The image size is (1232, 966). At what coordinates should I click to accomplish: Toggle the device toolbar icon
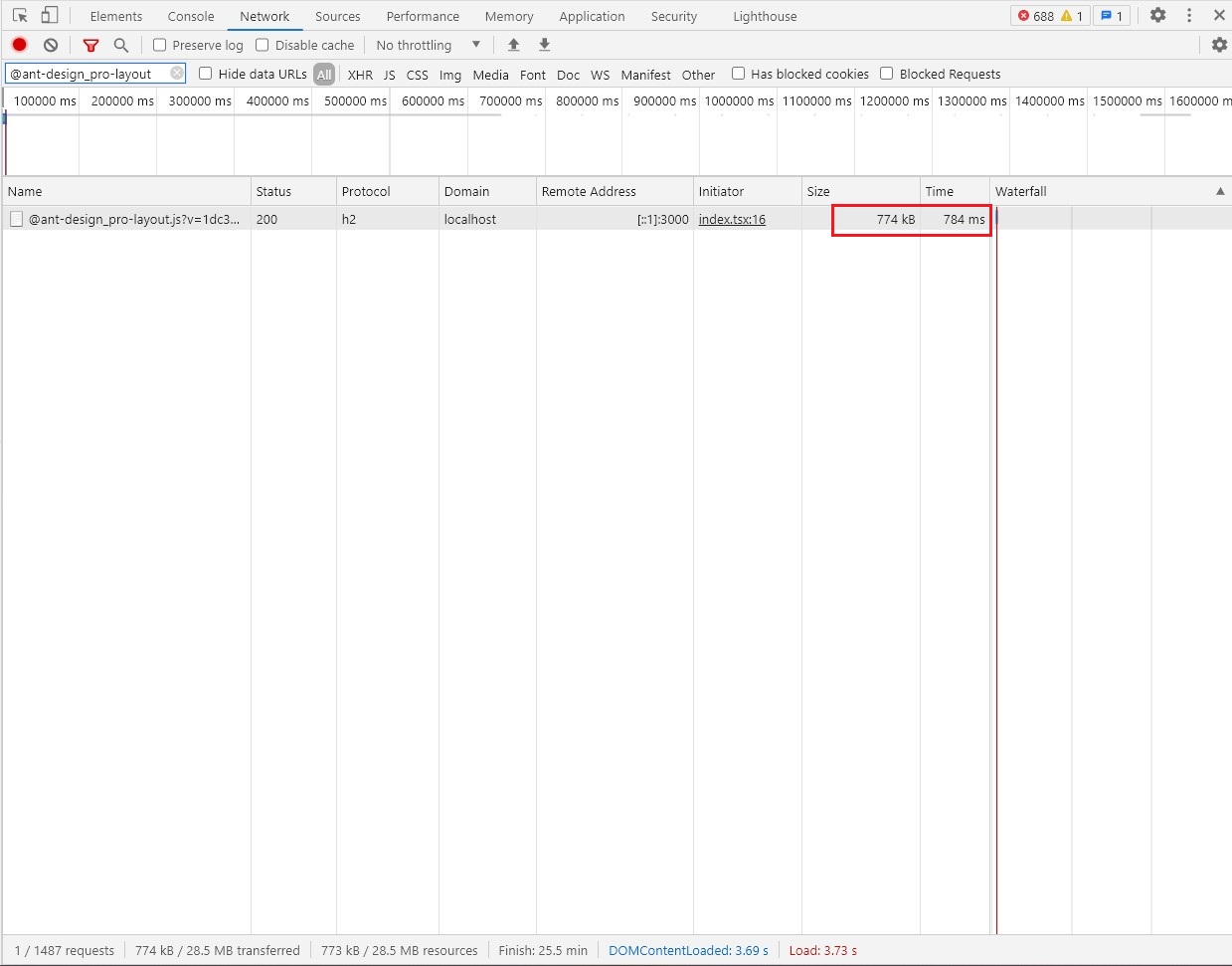point(50,16)
